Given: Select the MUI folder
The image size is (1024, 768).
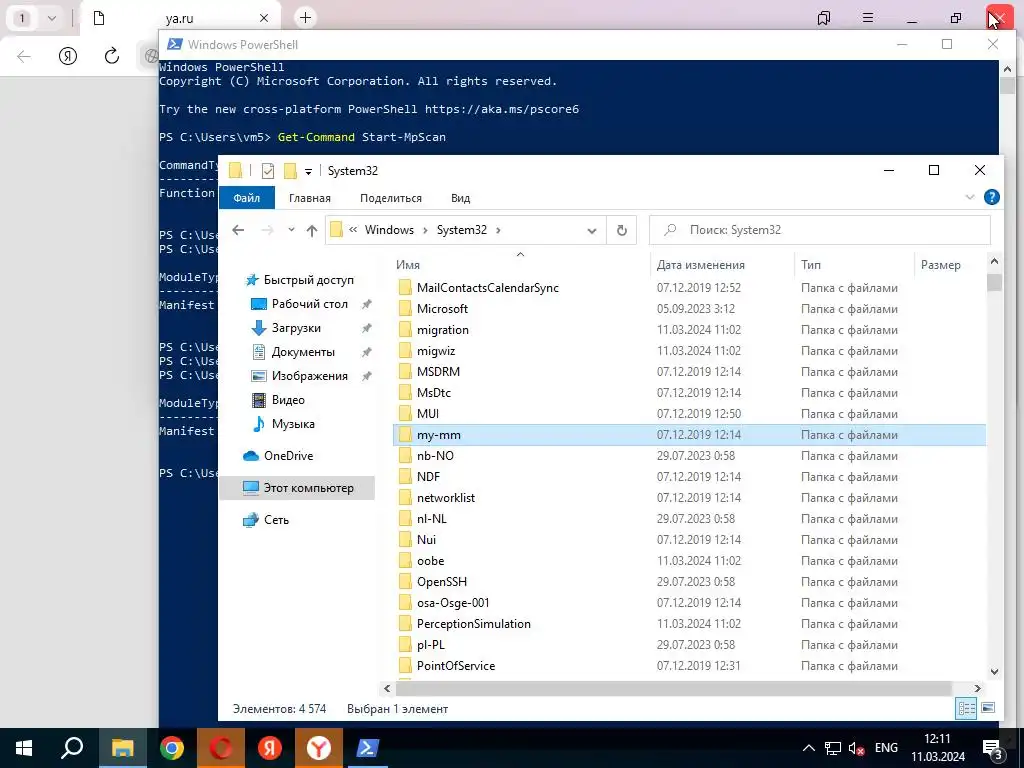Looking at the screenshot, I should (x=428, y=413).
